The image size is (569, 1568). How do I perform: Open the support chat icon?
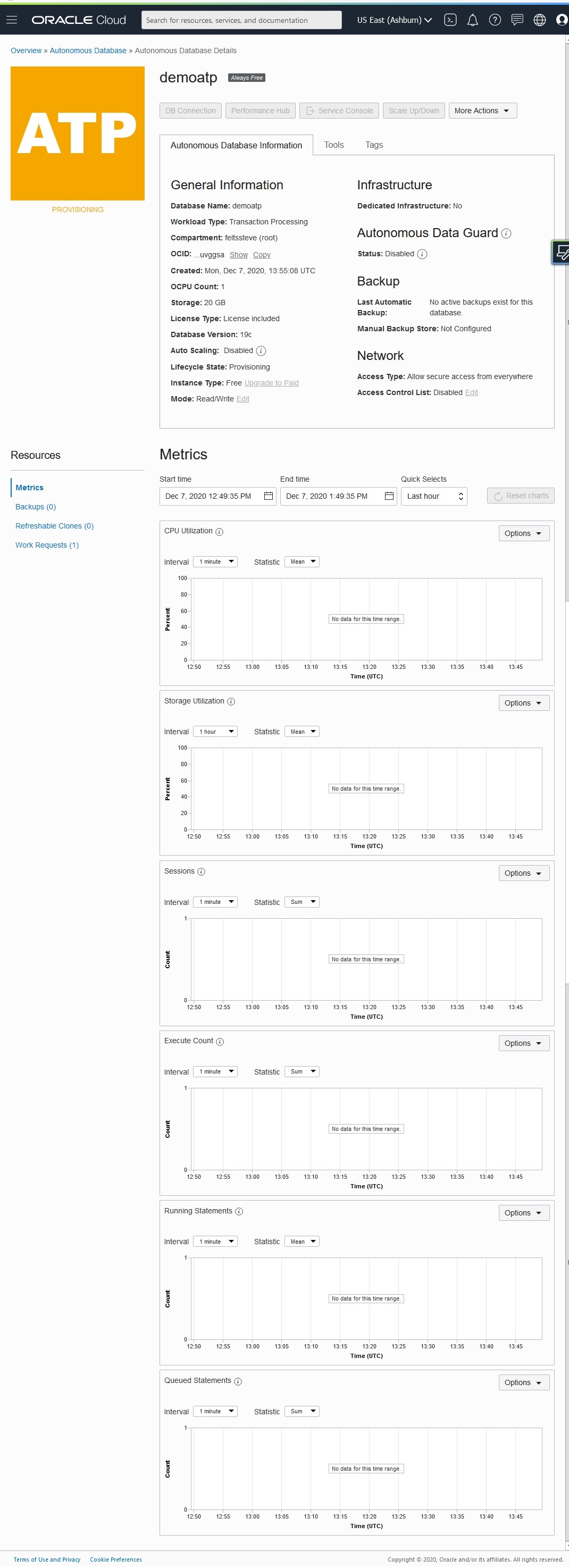pyautogui.click(x=517, y=20)
